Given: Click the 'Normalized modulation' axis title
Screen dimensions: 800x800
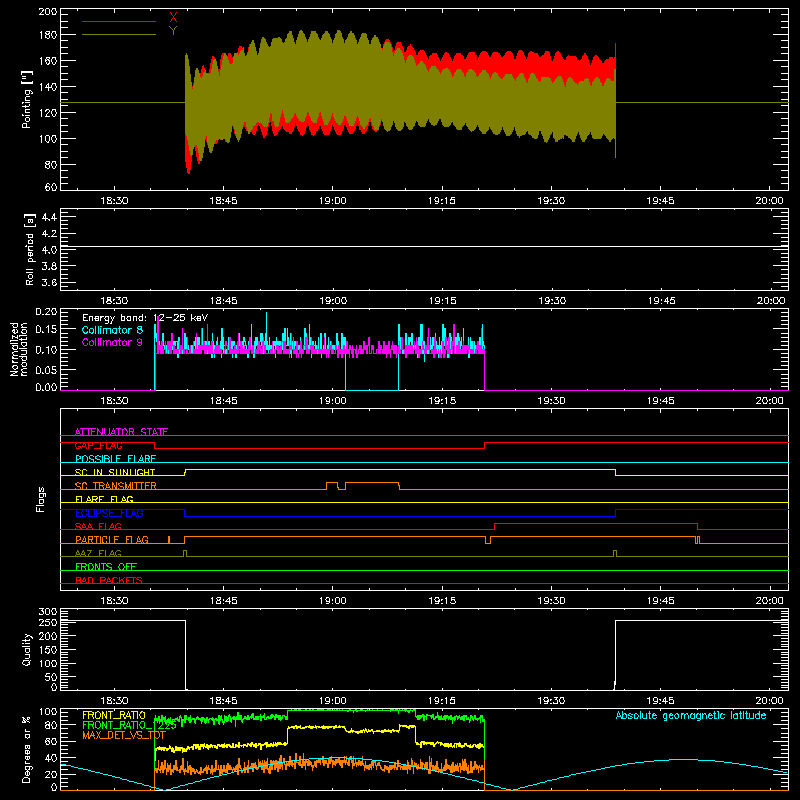Looking at the screenshot, I should (x=19, y=349).
